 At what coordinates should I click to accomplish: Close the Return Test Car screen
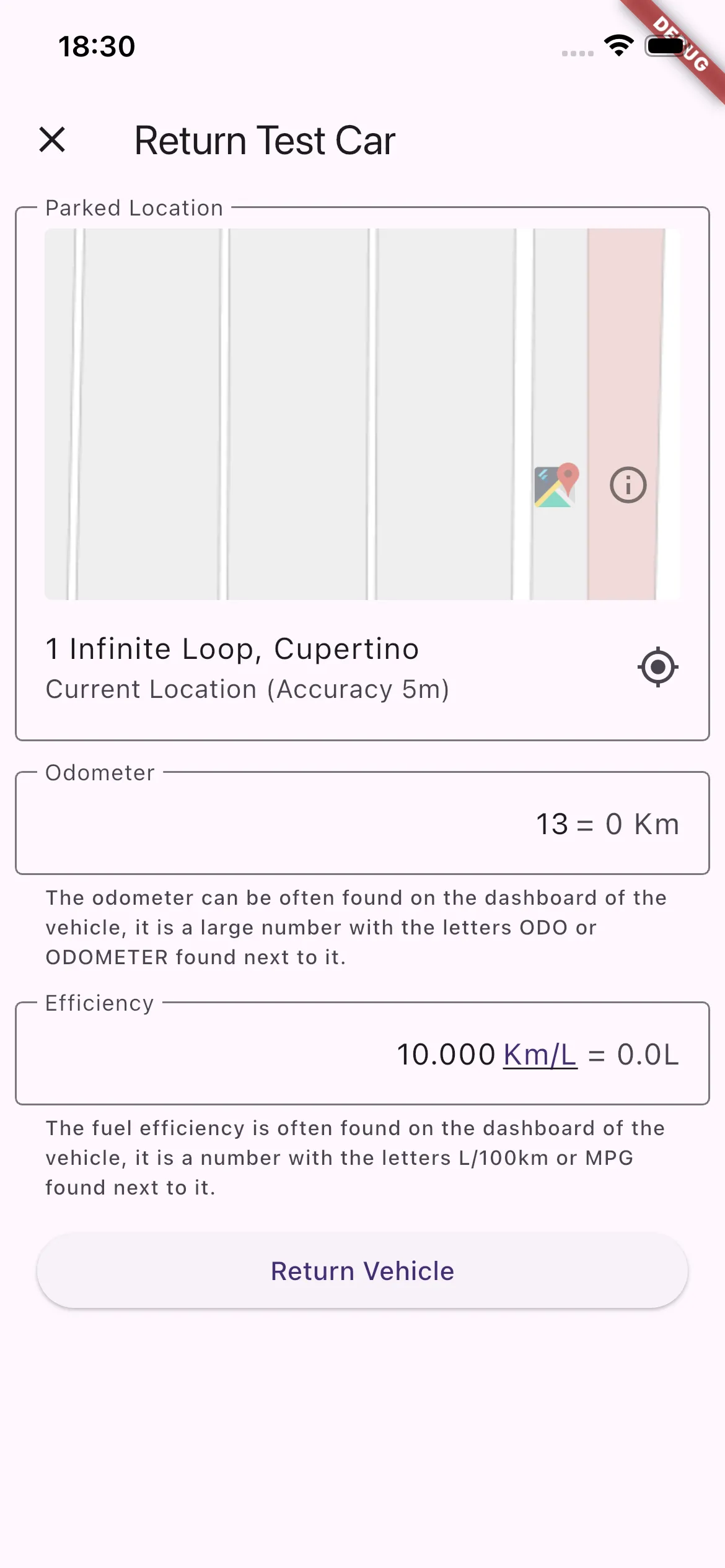click(52, 139)
